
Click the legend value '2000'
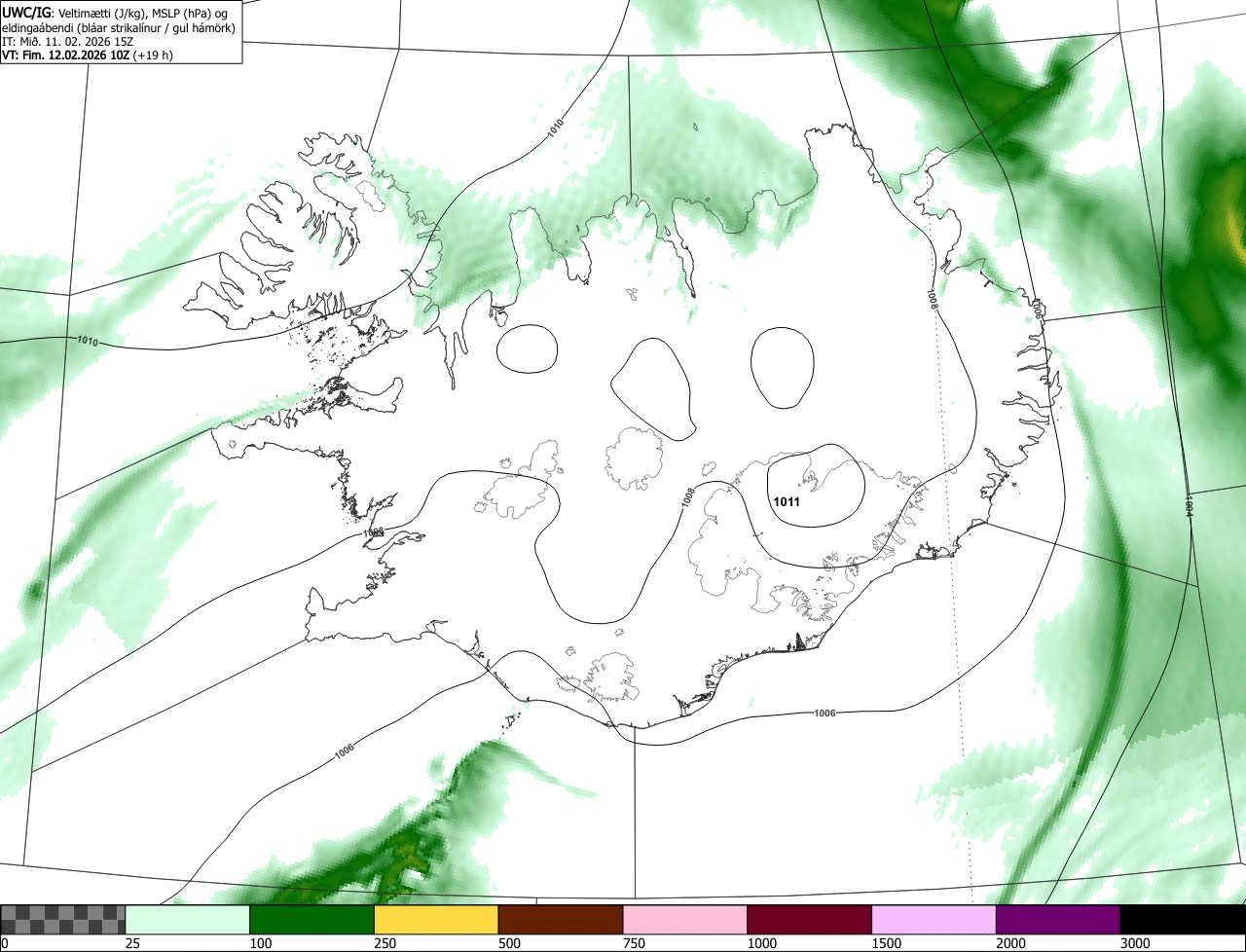pos(1011,943)
